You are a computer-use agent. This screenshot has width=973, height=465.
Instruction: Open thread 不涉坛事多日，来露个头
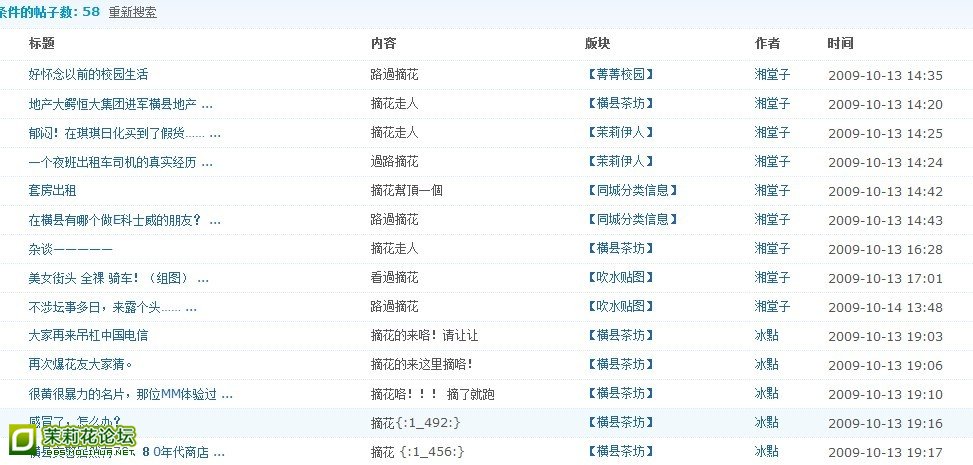click(113, 307)
